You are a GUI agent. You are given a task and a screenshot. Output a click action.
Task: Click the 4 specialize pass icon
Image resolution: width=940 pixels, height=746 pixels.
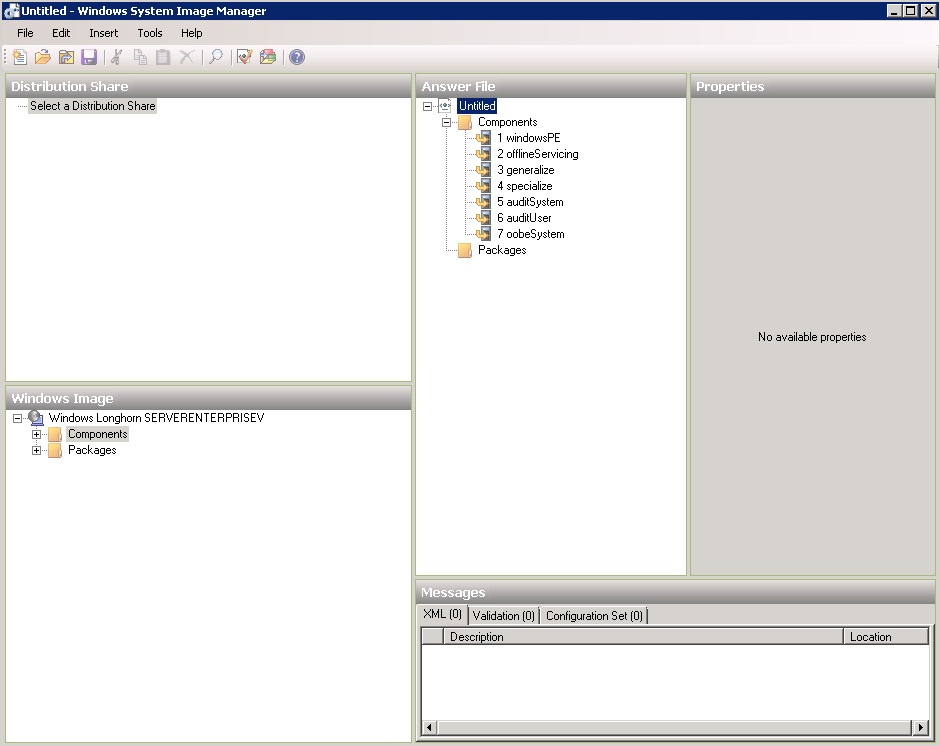pos(483,186)
